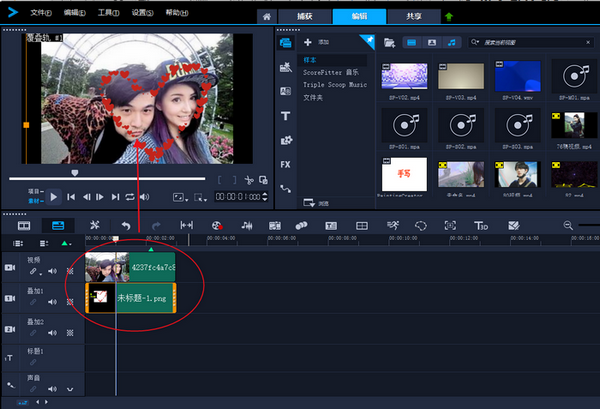
Task: Mute the 叠加1 overlay track audio
Action: pos(53,301)
